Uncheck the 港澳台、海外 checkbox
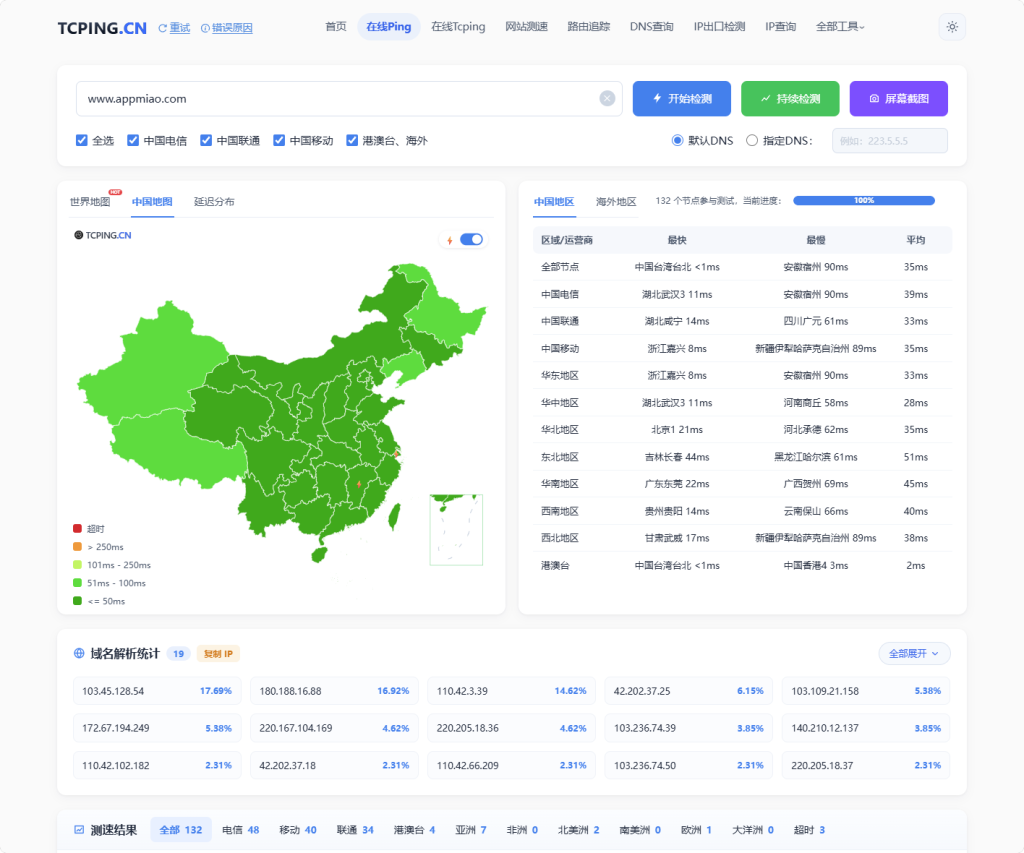Screen dimensions: 1024x853 pos(352,140)
